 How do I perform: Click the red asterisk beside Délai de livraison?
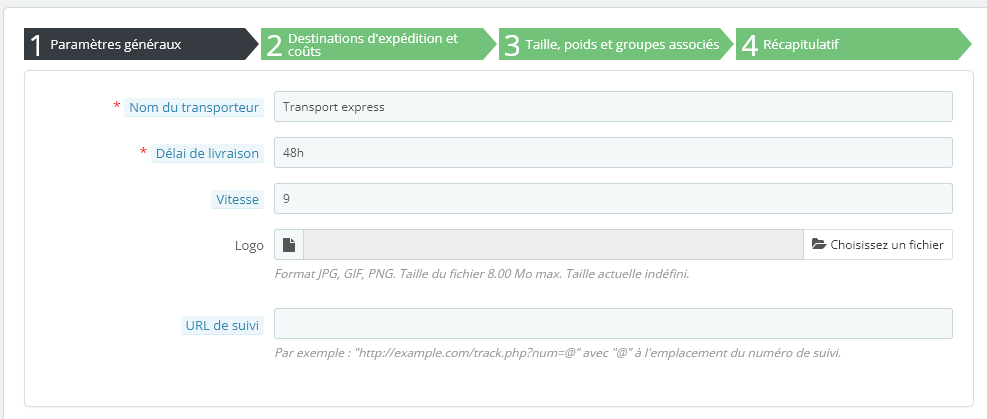(x=143, y=152)
